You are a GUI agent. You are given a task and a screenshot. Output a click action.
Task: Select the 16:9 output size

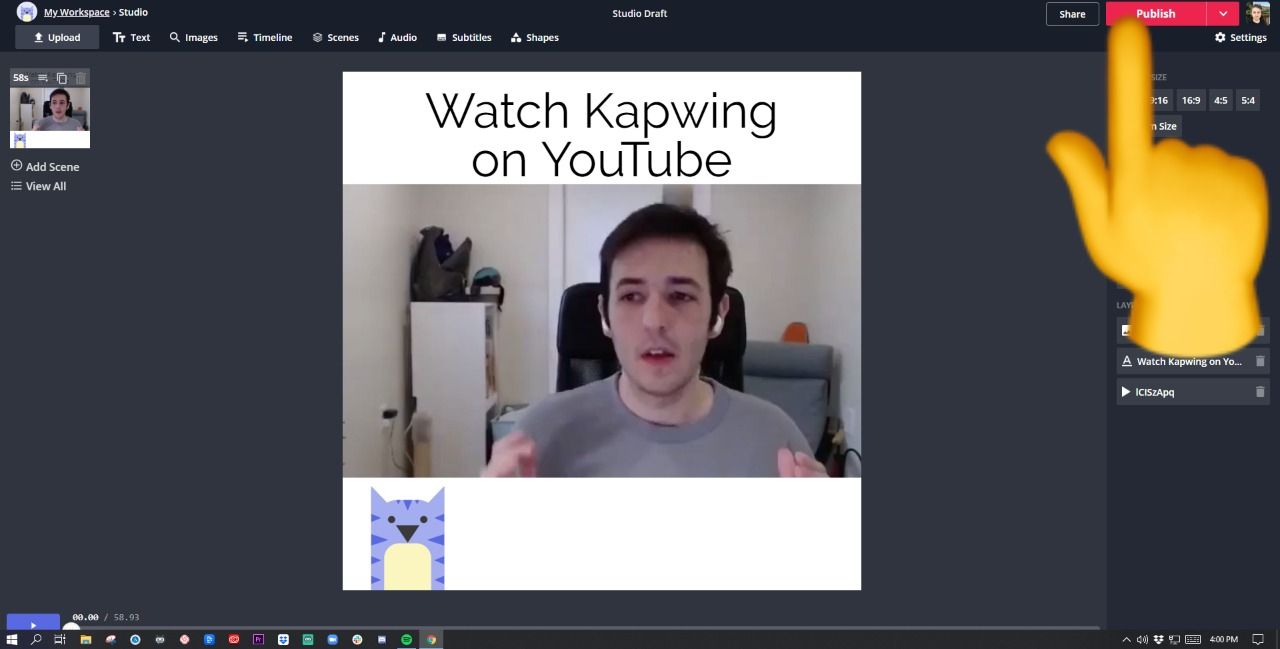coord(1190,100)
